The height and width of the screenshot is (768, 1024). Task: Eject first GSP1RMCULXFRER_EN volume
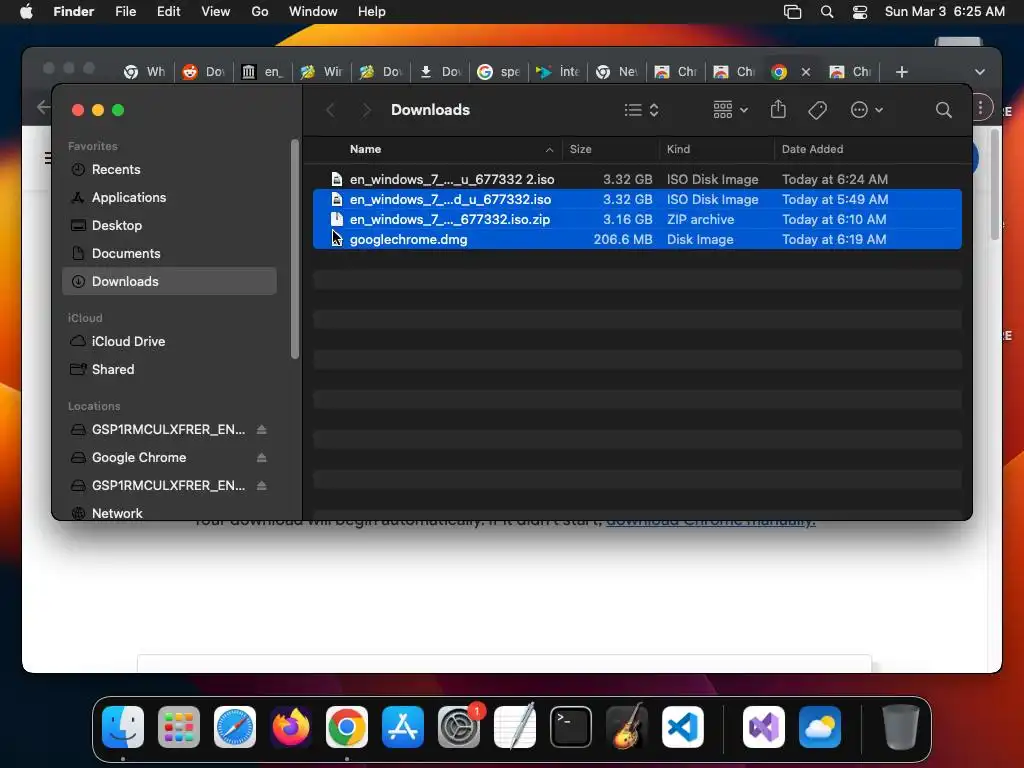[x=261, y=429]
